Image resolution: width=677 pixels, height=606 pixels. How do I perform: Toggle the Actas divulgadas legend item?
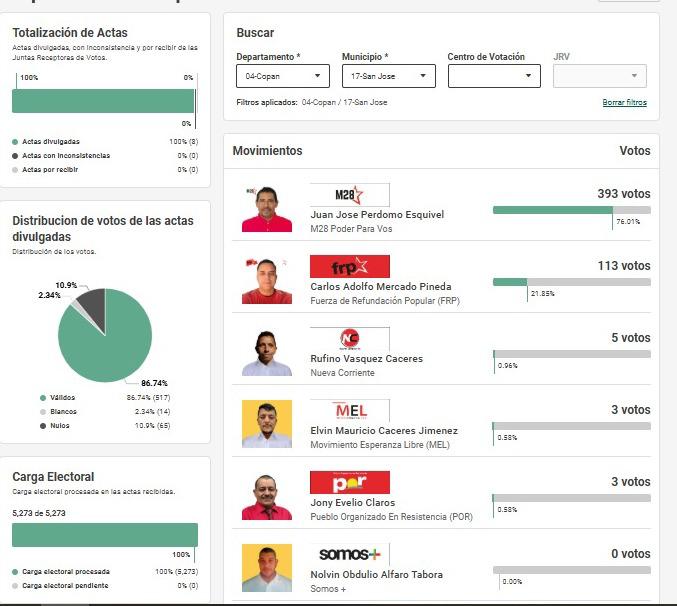tap(50, 142)
